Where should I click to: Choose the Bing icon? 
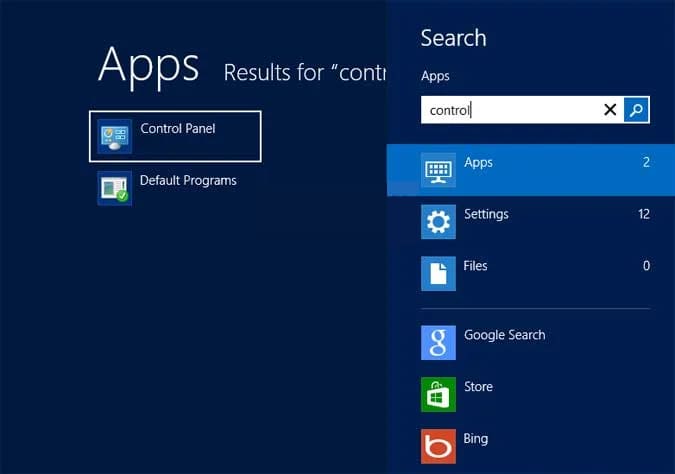coord(438,446)
